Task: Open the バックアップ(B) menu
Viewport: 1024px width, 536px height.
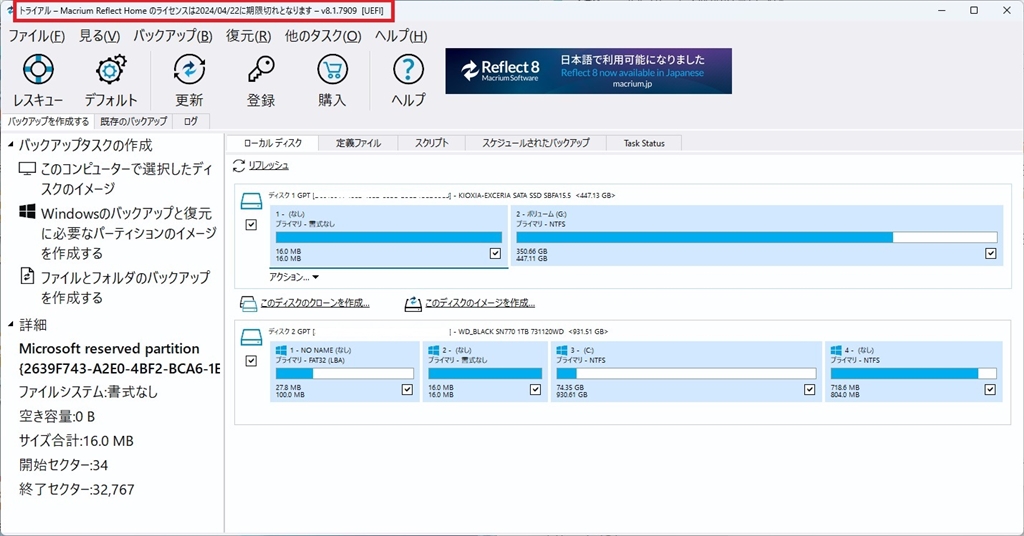Action: pos(173,36)
